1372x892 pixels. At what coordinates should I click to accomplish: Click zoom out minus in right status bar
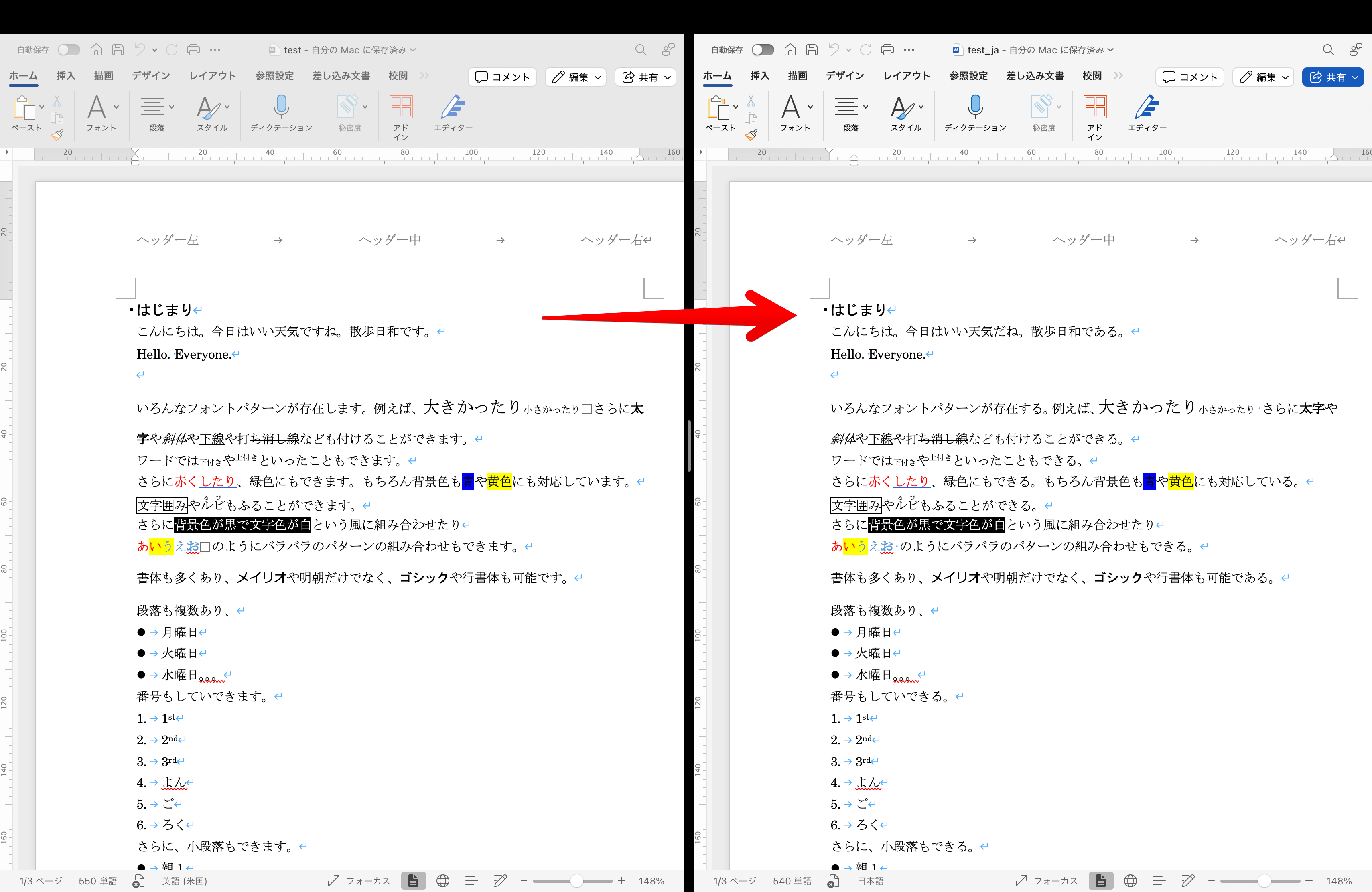[x=1211, y=881]
